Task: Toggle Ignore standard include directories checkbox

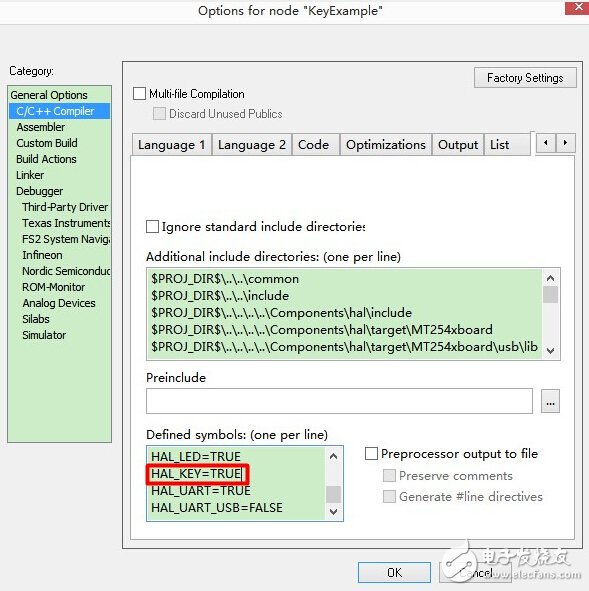Action: click(x=152, y=227)
